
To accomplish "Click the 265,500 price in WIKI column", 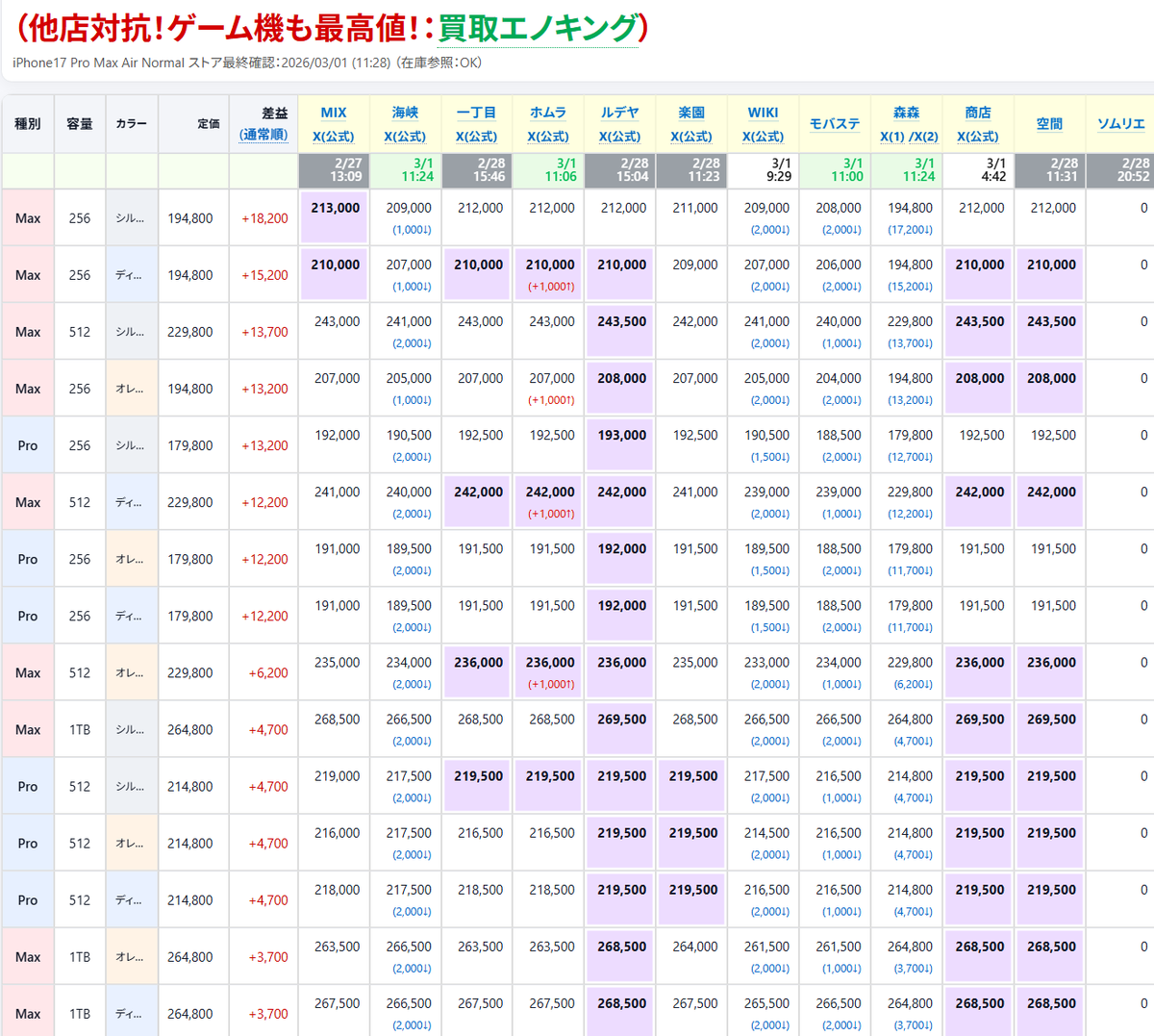I will 766,1003.
